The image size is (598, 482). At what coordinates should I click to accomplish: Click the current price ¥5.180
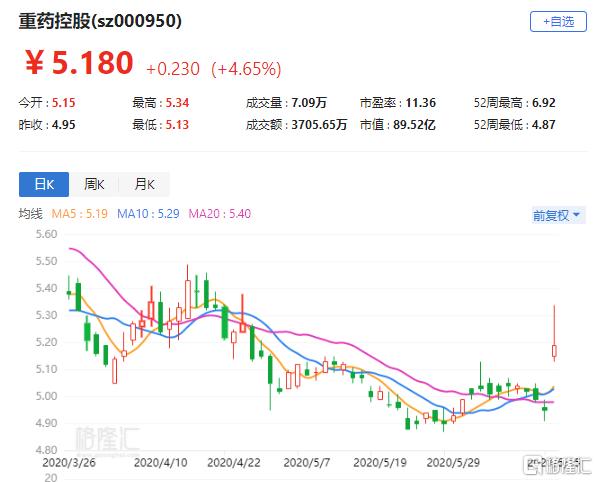tap(79, 63)
